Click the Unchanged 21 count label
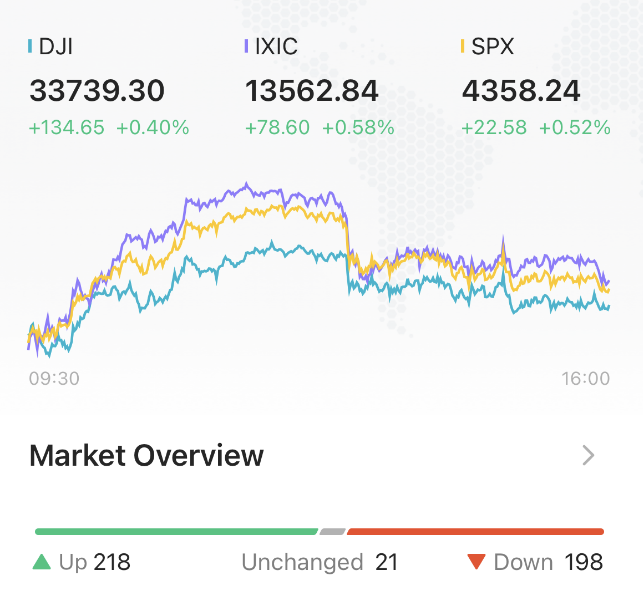This screenshot has height=610, width=643. click(319, 562)
